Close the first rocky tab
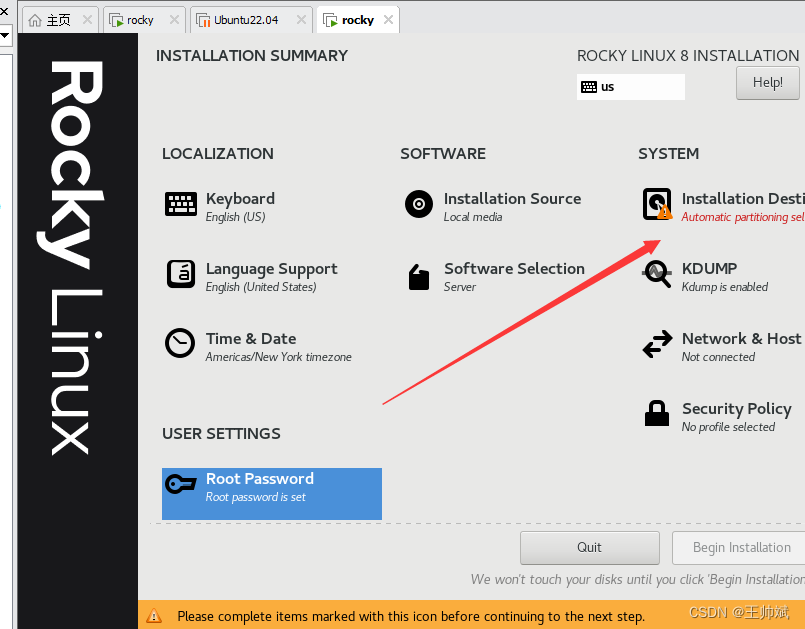The image size is (805, 629). pyautogui.click(x=175, y=20)
